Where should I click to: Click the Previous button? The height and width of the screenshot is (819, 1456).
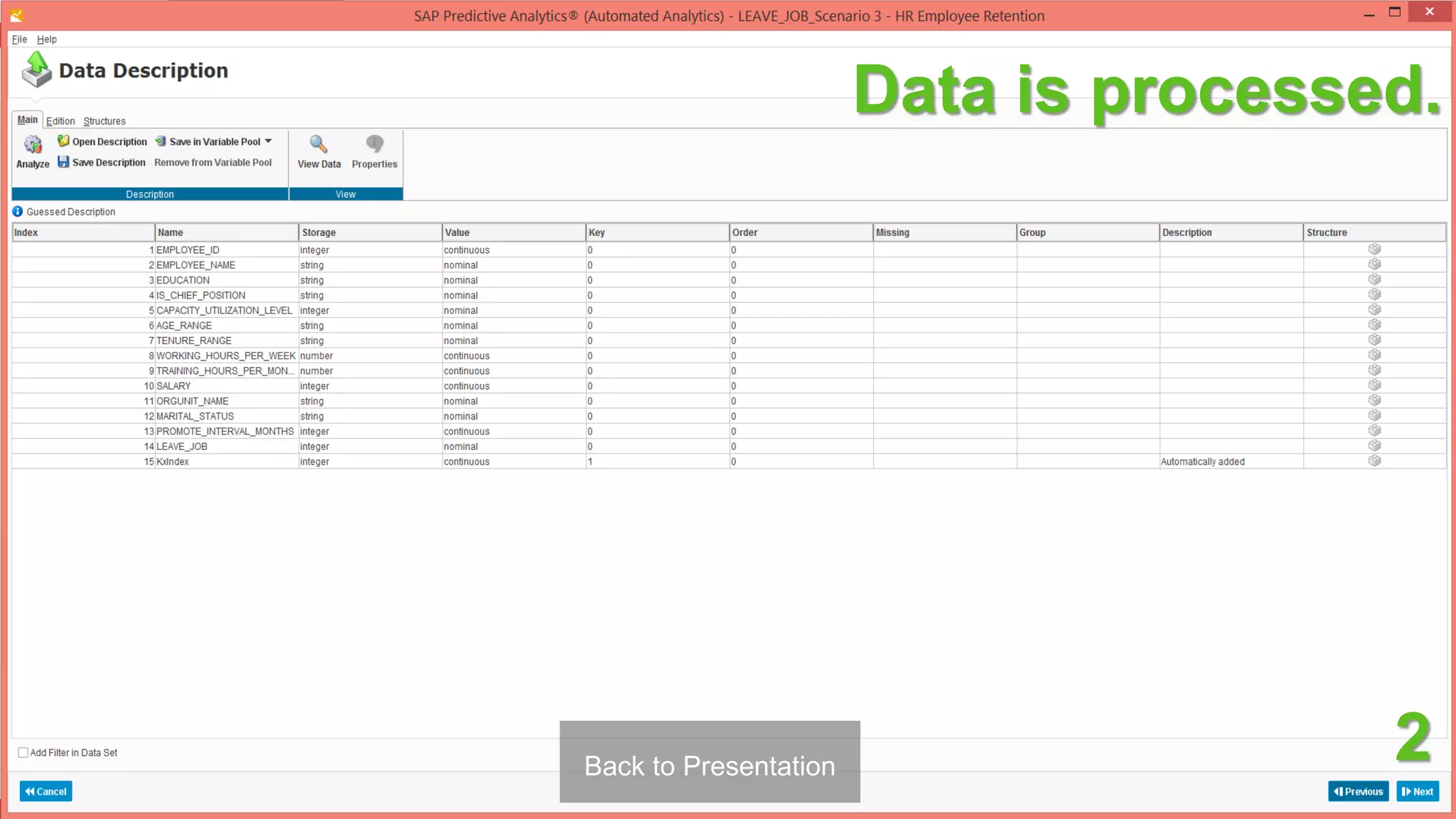pyautogui.click(x=1359, y=791)
